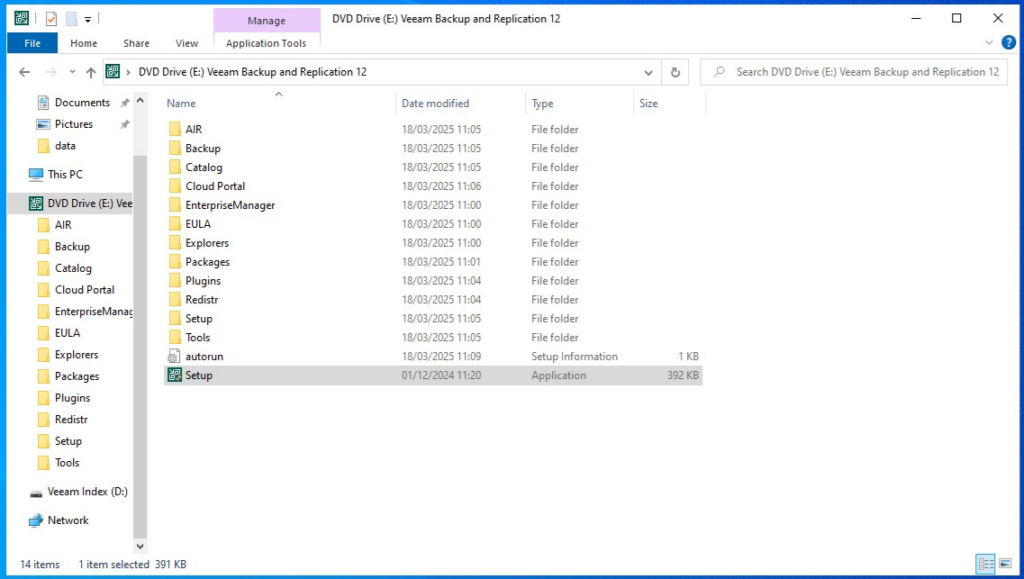Select the EnterpriseManager folder in list
Viewport: 1024px width, 579px height.
pos(230,205)
